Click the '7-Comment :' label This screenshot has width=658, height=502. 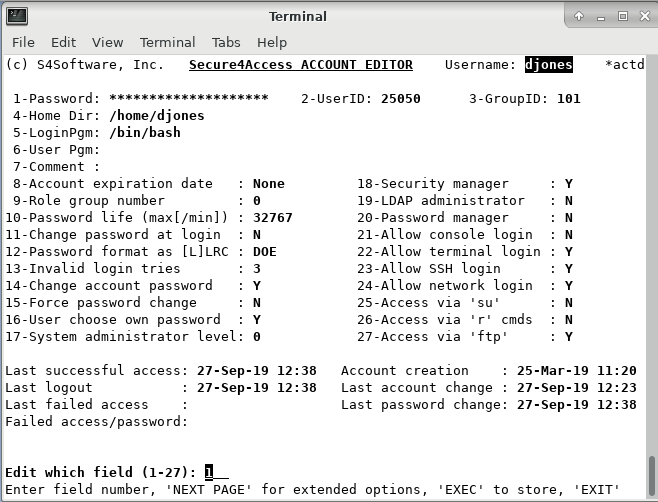[56, 167]
